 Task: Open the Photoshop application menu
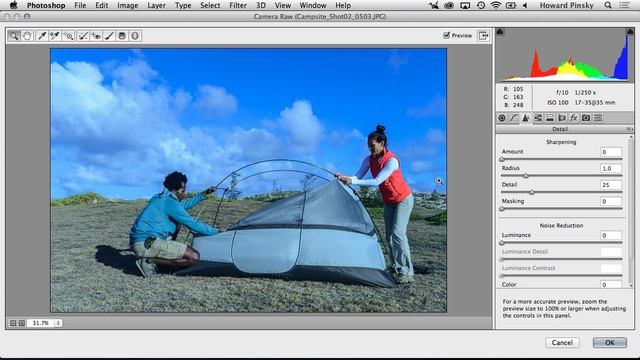(x=46, y=5)
